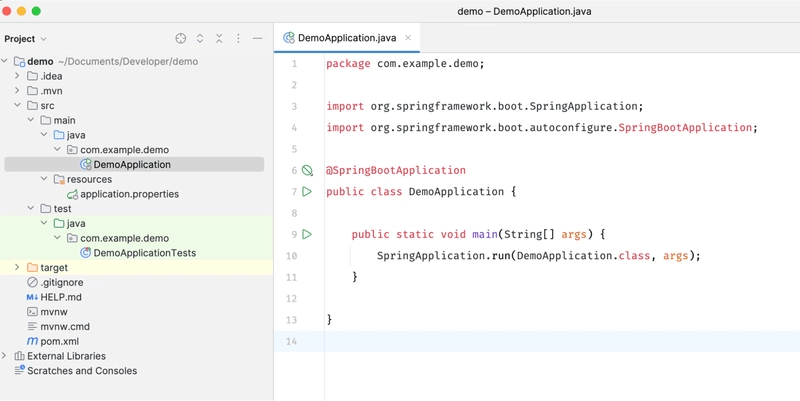This screenshot has height=401, width=800.
Task: Collapse the test folder
Action: click(31, 209)
